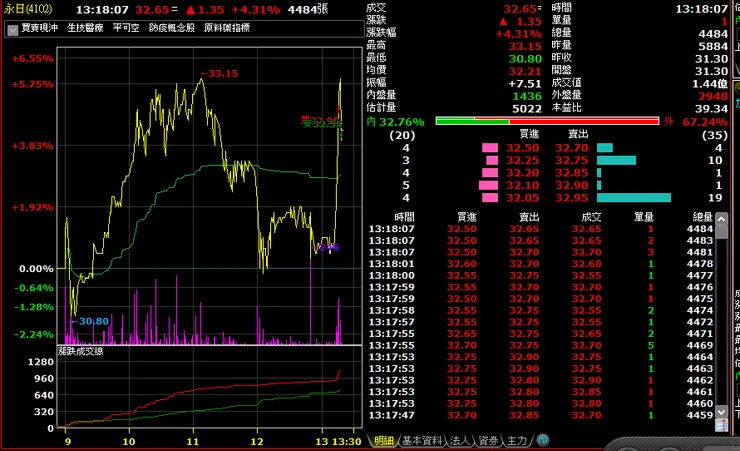The height and width of the screenshot is (451, 740).
Task: Click the +6.55% axis label on chart
Action: 33,59
